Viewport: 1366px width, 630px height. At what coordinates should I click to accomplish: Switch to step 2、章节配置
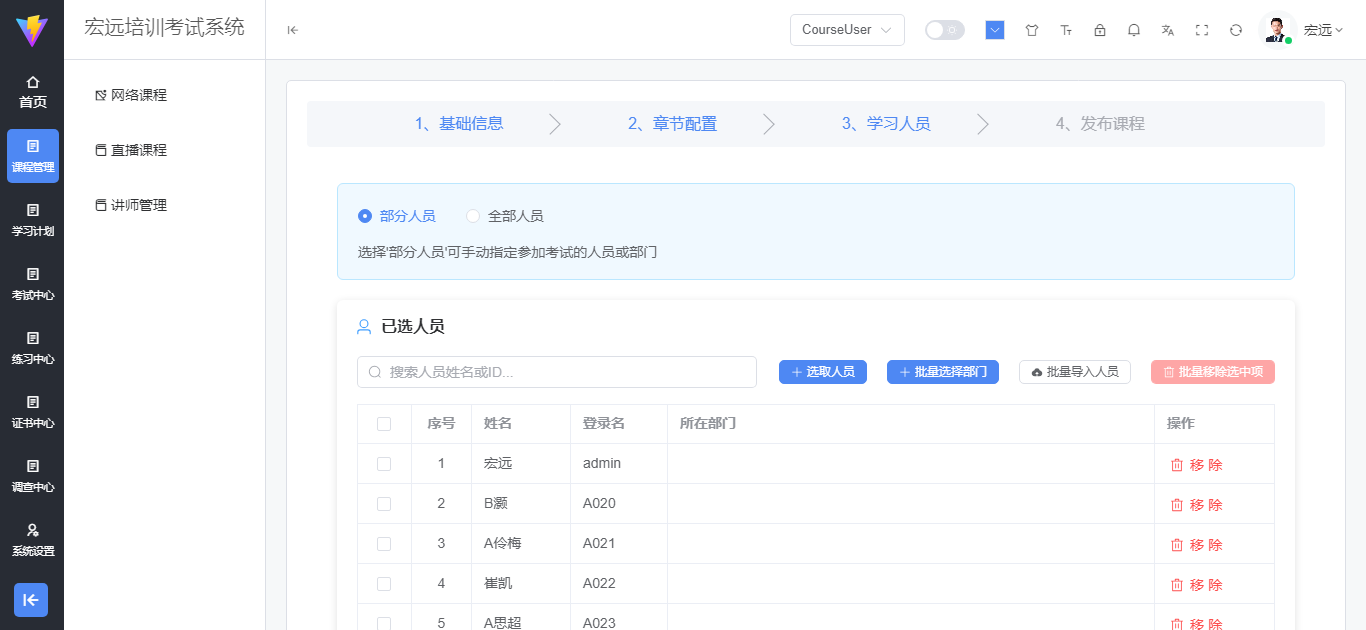(x=672, y=123)
